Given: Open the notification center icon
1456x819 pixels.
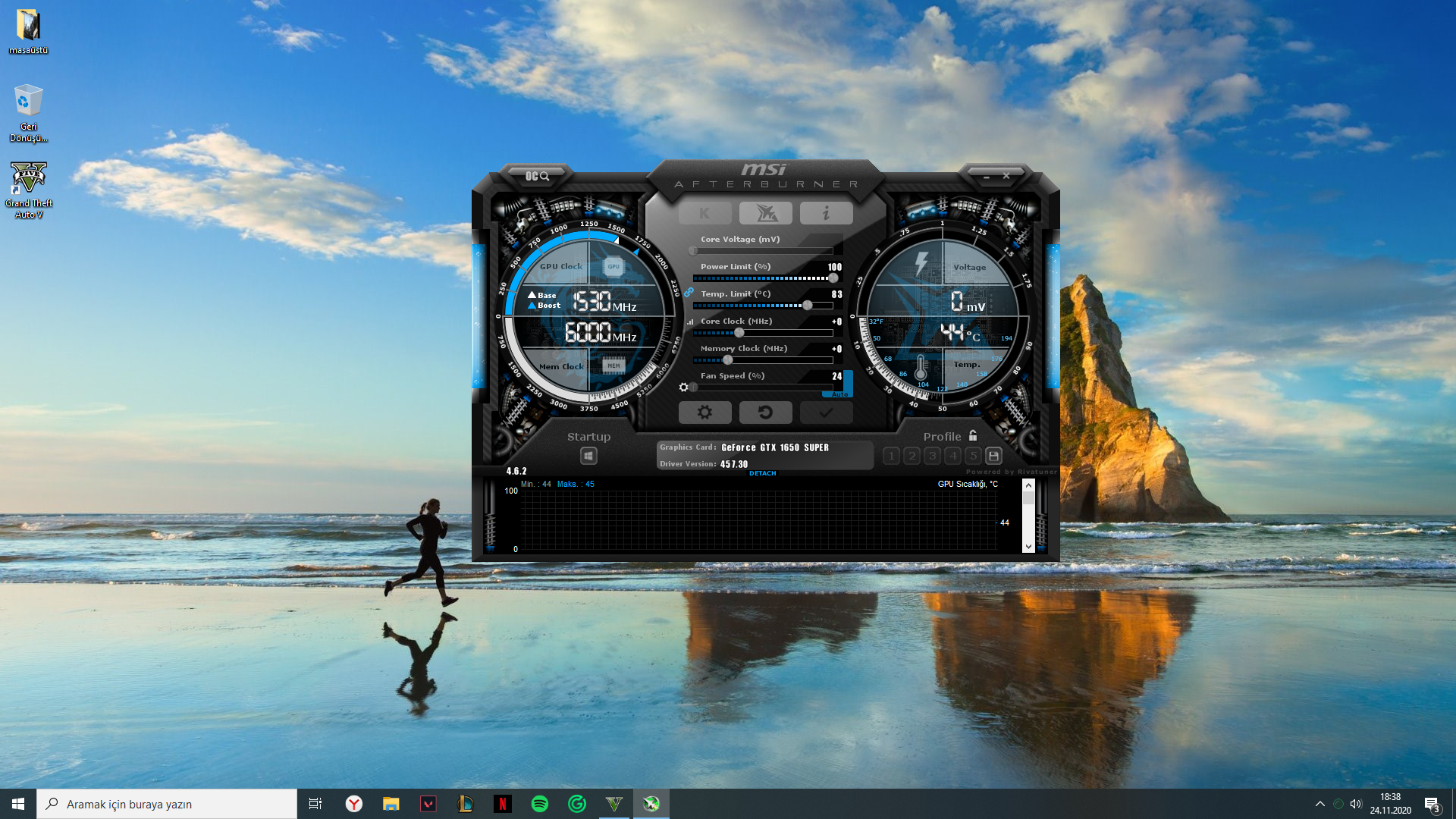Looking at the screenshot, I should (x=1432, y=804).
